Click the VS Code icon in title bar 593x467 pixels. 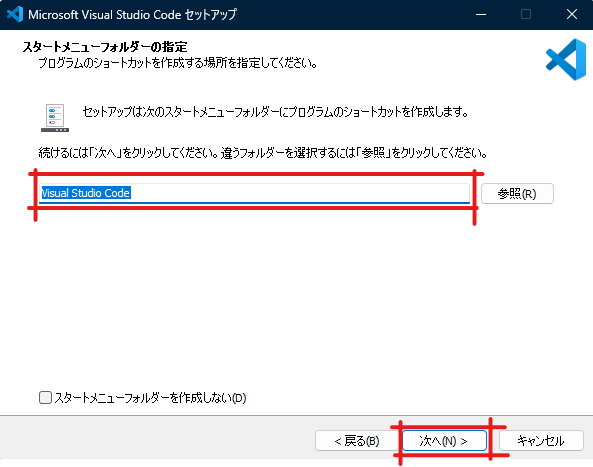pyautogui.click(x=15, y=14)
